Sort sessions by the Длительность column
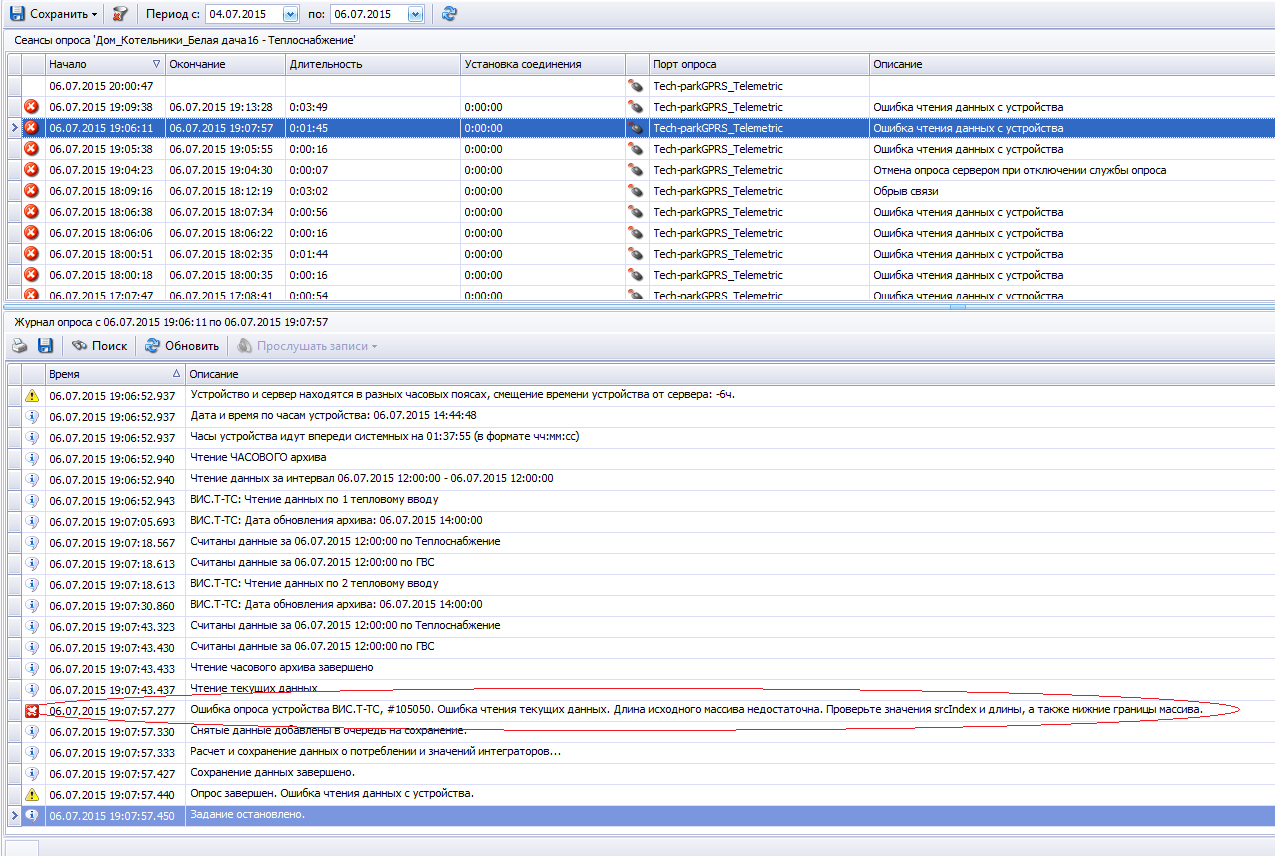Viewport: 1275px width, 856px height. pyautogui.click(x=372, y=64)
